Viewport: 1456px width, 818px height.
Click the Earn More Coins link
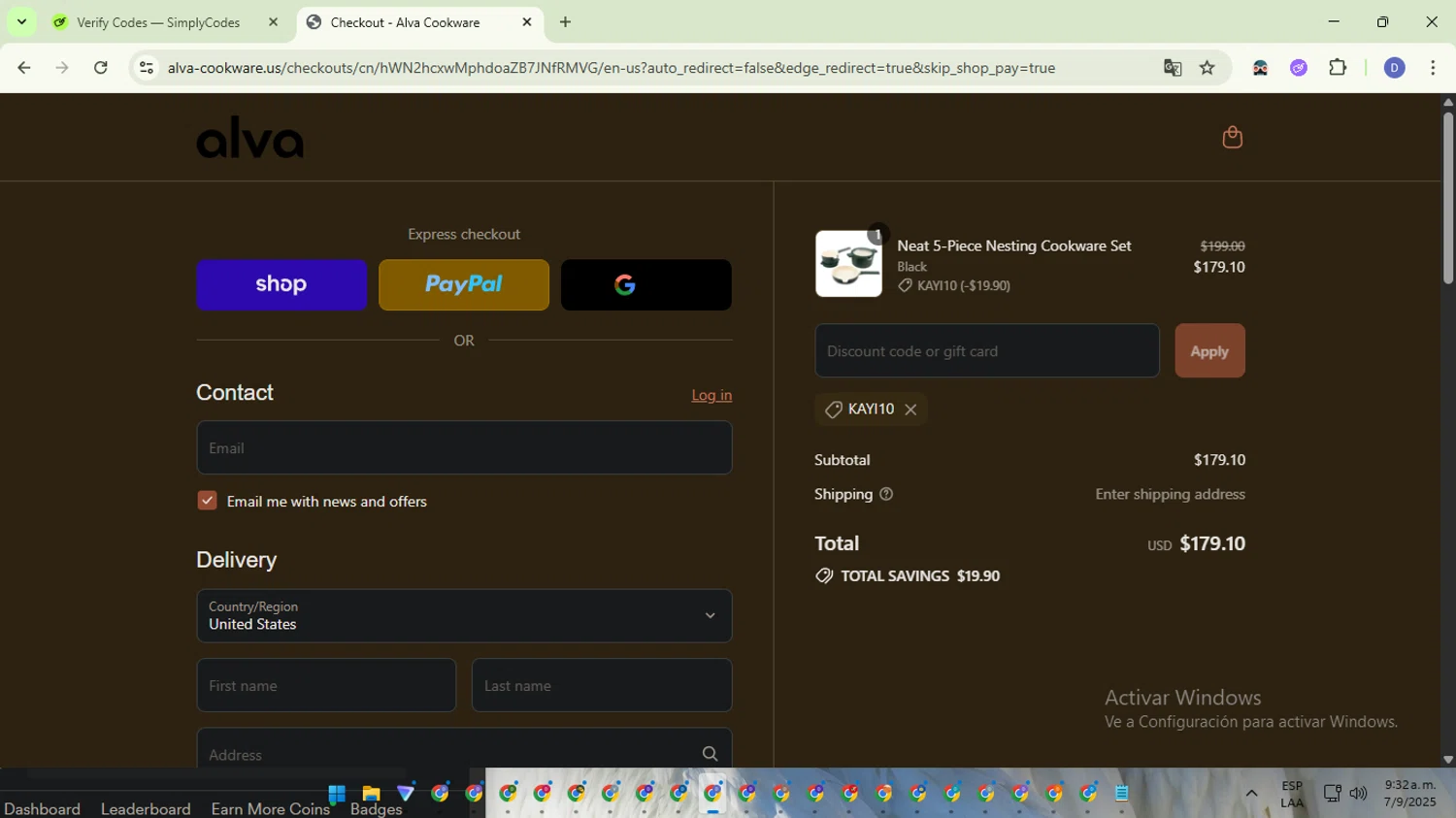pos(271,809)
